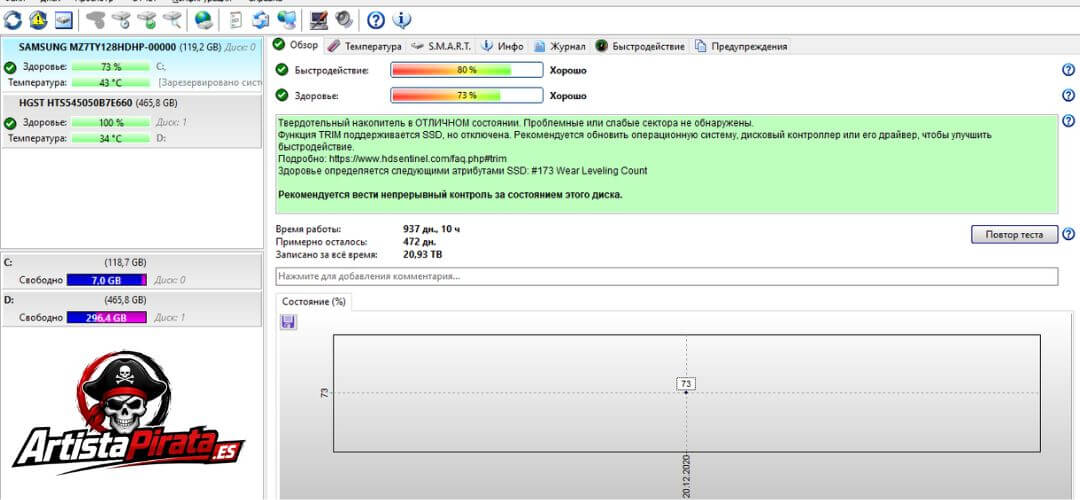Click the total written value 20,93 TB
The height and width of the screenshot is (500, 1080).
[422, 254]
